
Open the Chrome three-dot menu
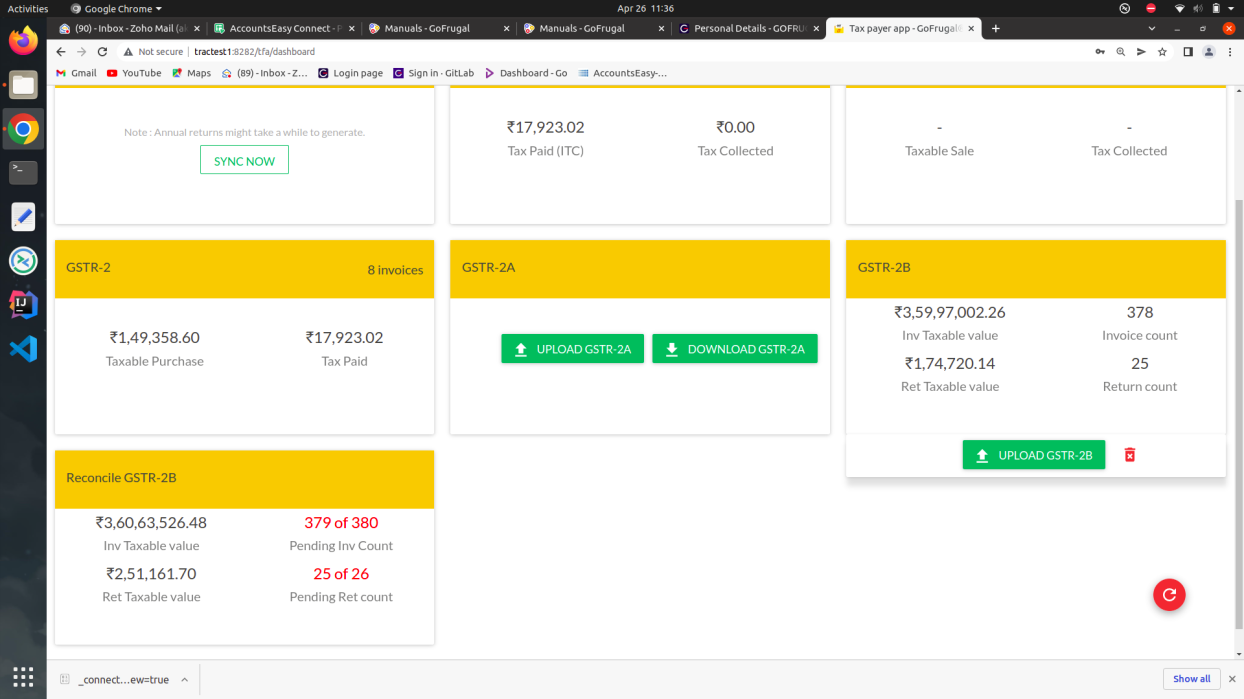(x=1231, y=51)
